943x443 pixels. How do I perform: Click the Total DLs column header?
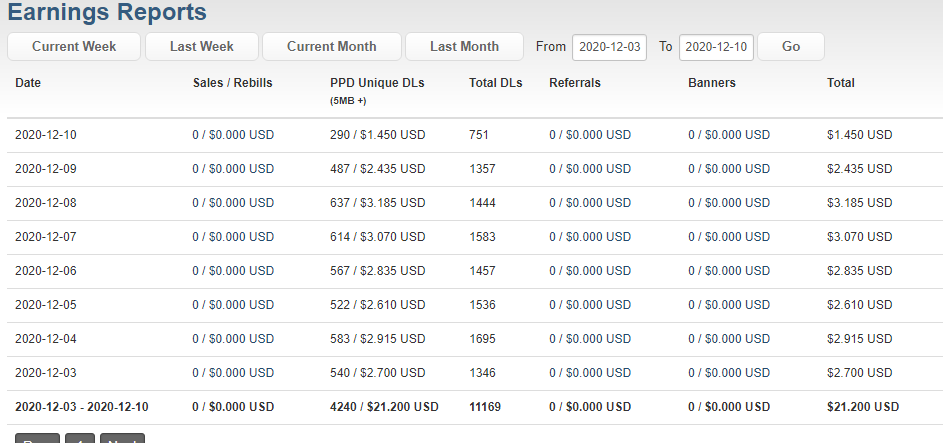(x=496, y=83)
